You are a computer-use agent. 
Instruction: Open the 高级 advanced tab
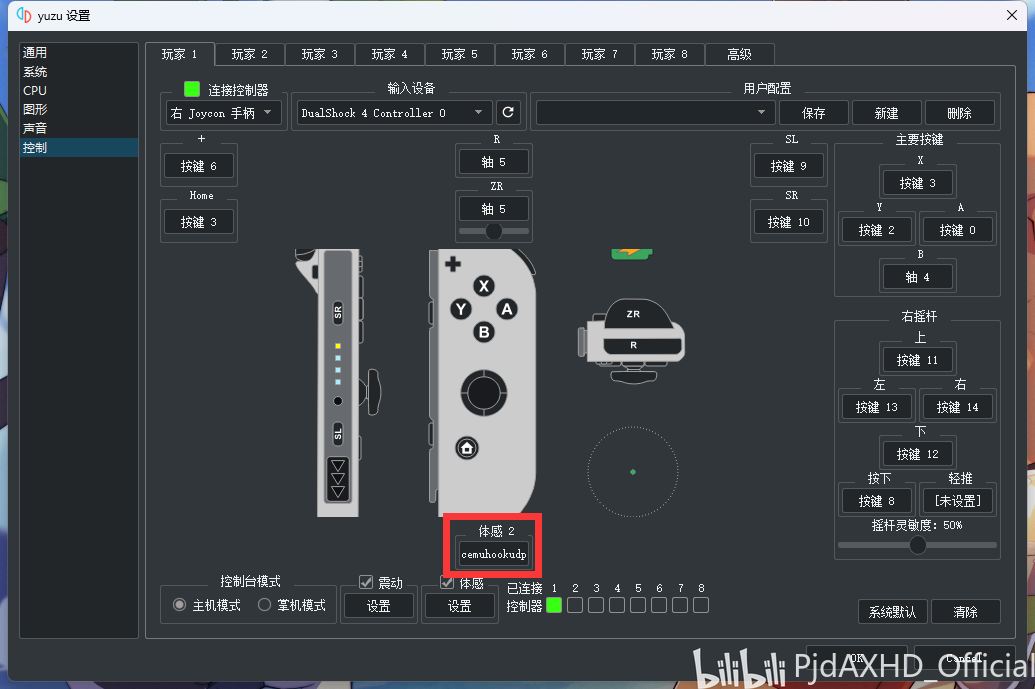739,54
